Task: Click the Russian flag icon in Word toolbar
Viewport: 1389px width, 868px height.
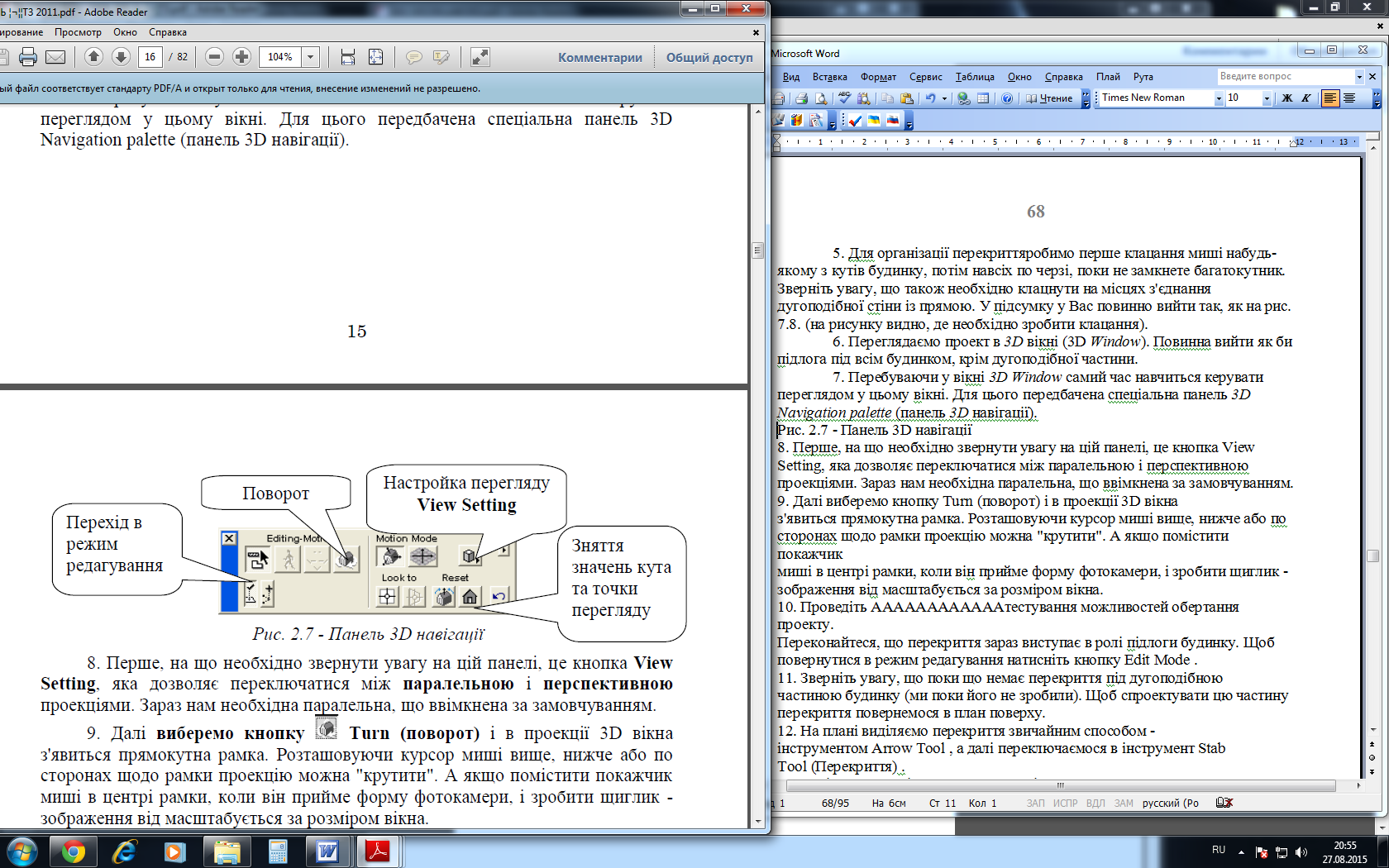Action: coord(893,121)
